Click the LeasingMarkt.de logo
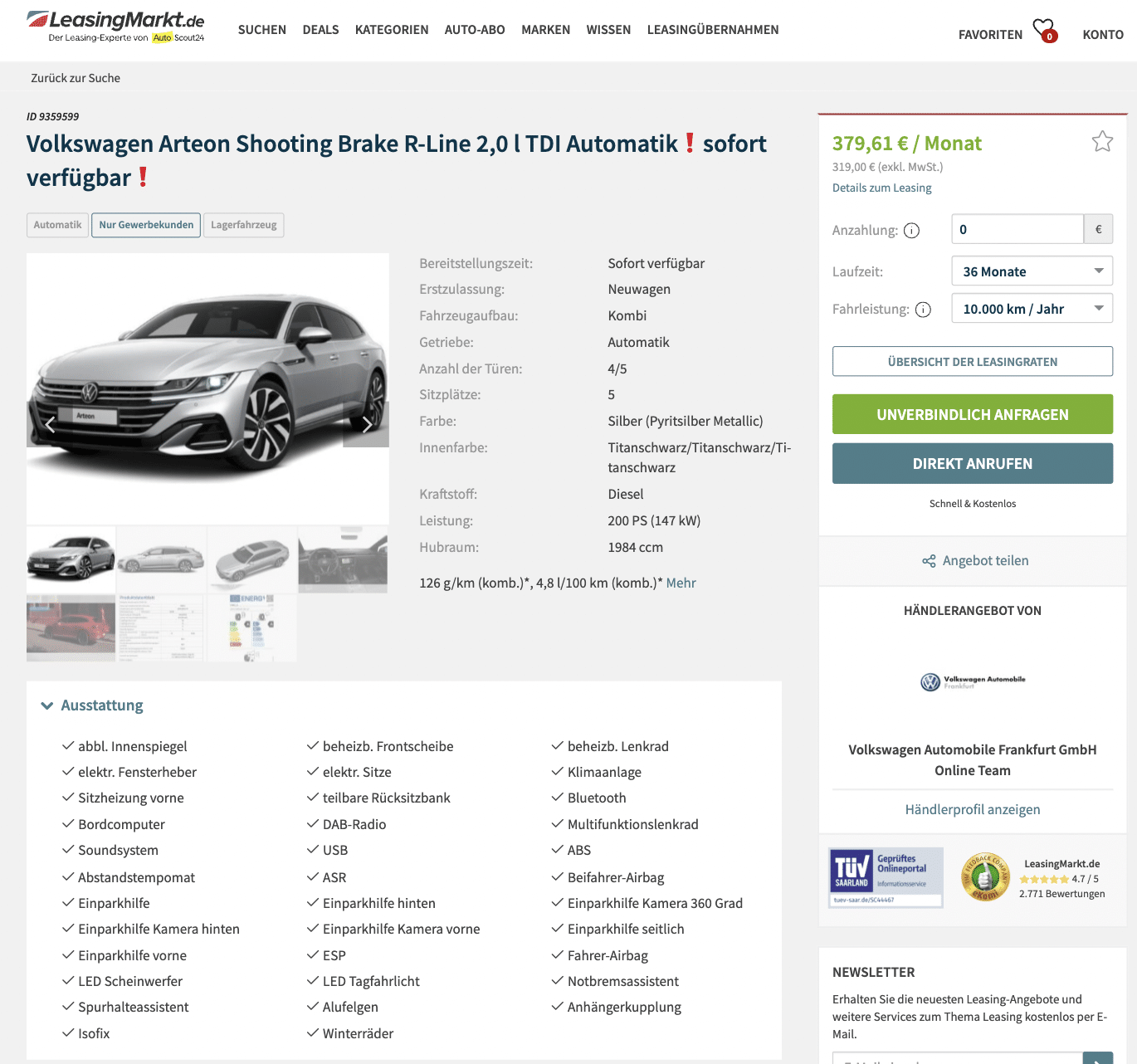 tap(115, 26)
